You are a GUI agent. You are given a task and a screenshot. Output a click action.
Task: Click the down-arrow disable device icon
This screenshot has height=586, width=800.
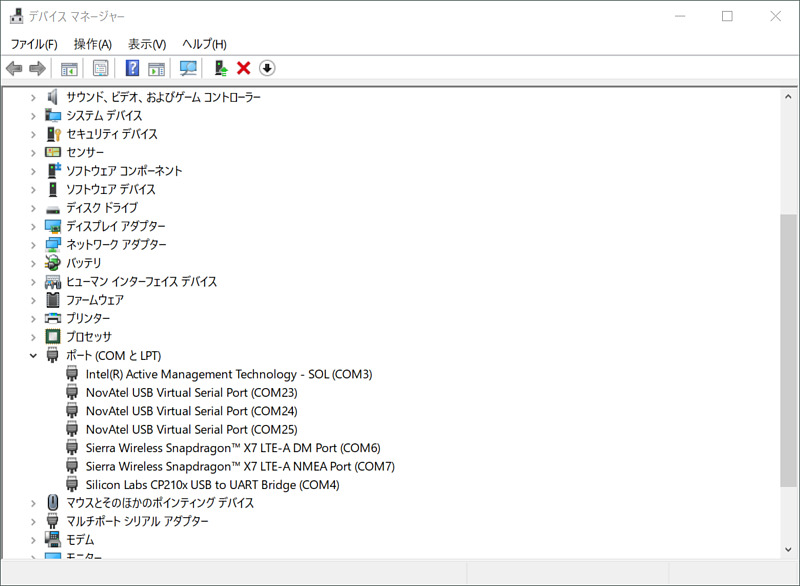267,68
